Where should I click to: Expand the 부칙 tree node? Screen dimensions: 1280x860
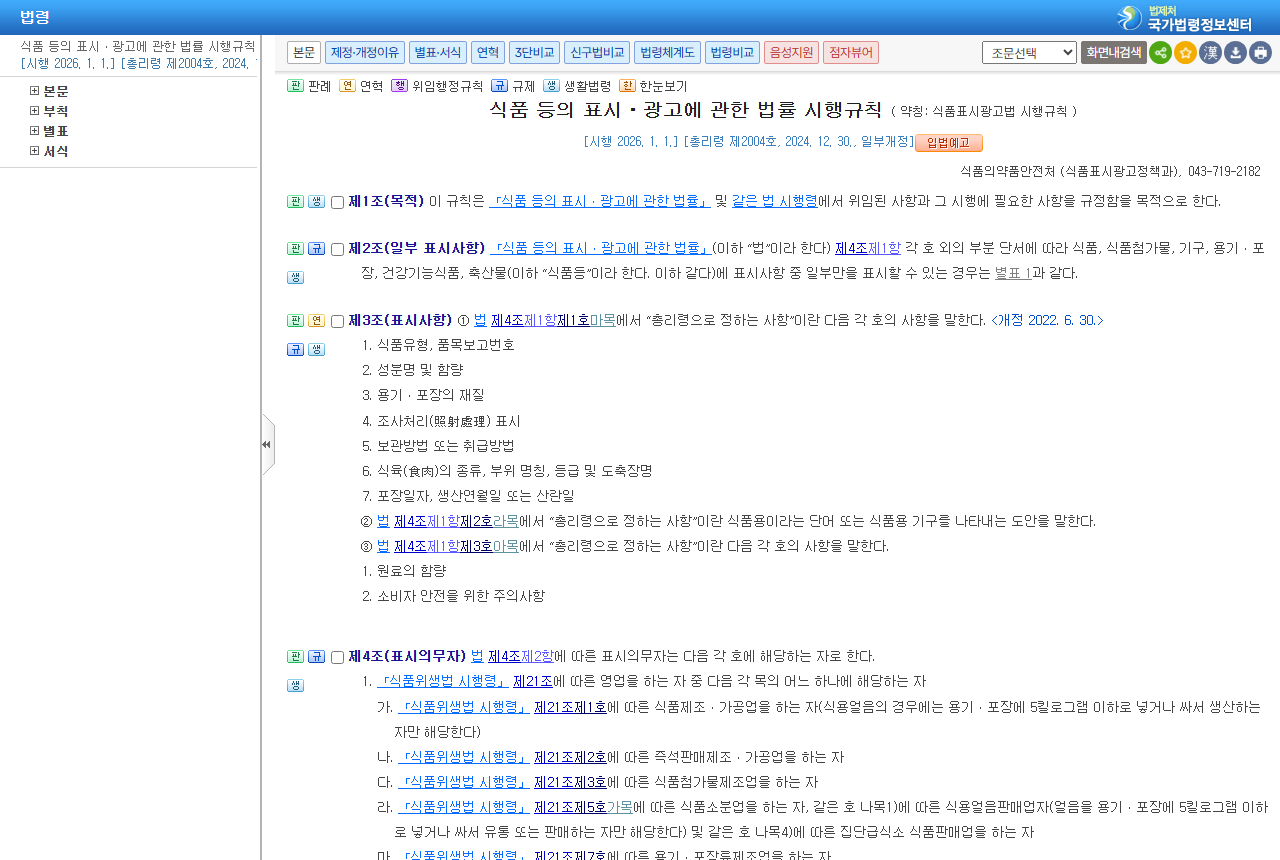[x=35, y=111]
